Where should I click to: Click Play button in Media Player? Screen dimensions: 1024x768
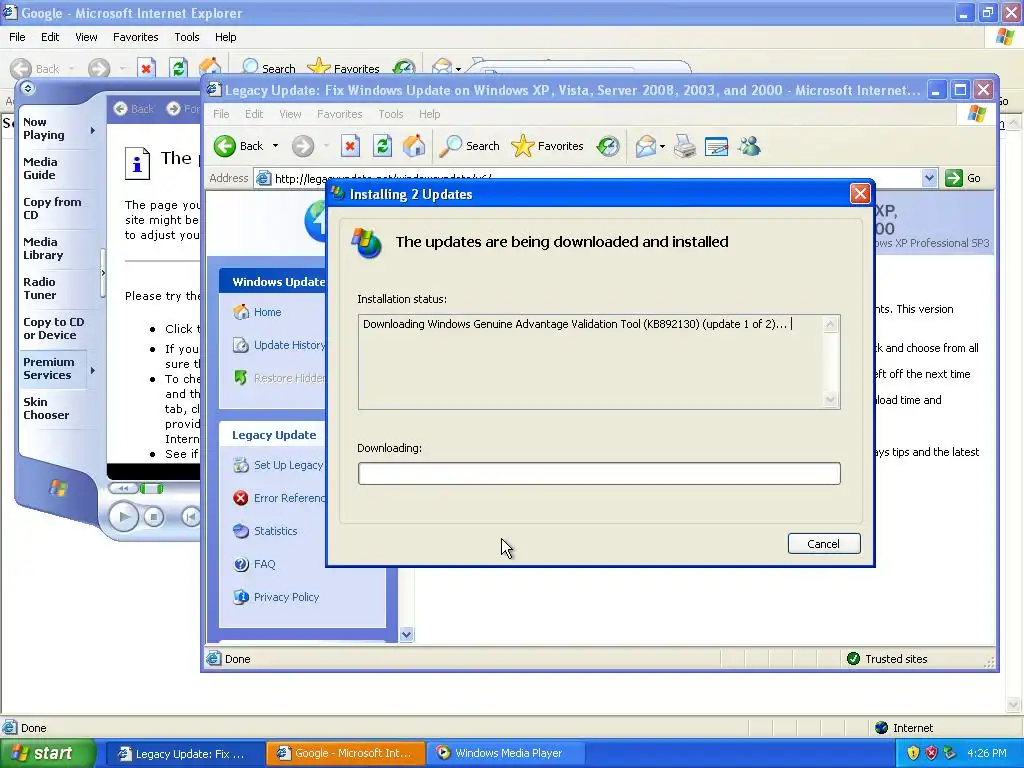pos(123,517)
